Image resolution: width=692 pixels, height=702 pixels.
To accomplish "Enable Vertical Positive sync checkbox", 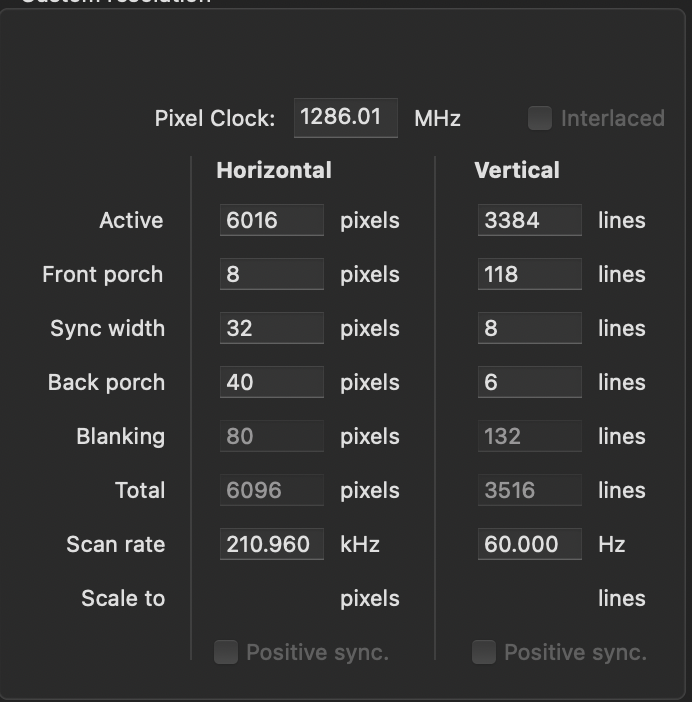I will click(x=485, y=653).
